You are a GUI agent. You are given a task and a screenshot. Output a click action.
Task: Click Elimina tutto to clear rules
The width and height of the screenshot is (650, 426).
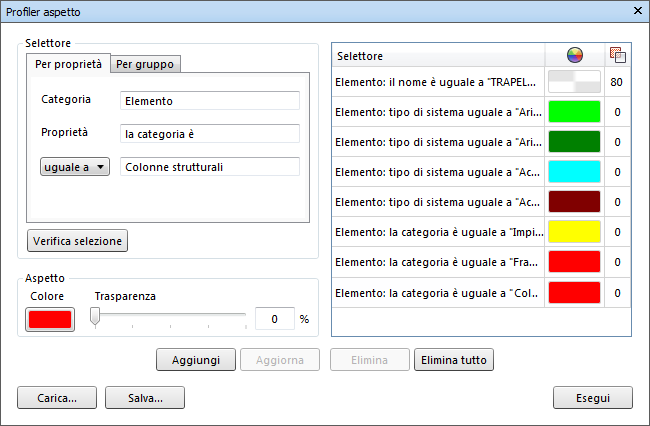coord(453,359)
